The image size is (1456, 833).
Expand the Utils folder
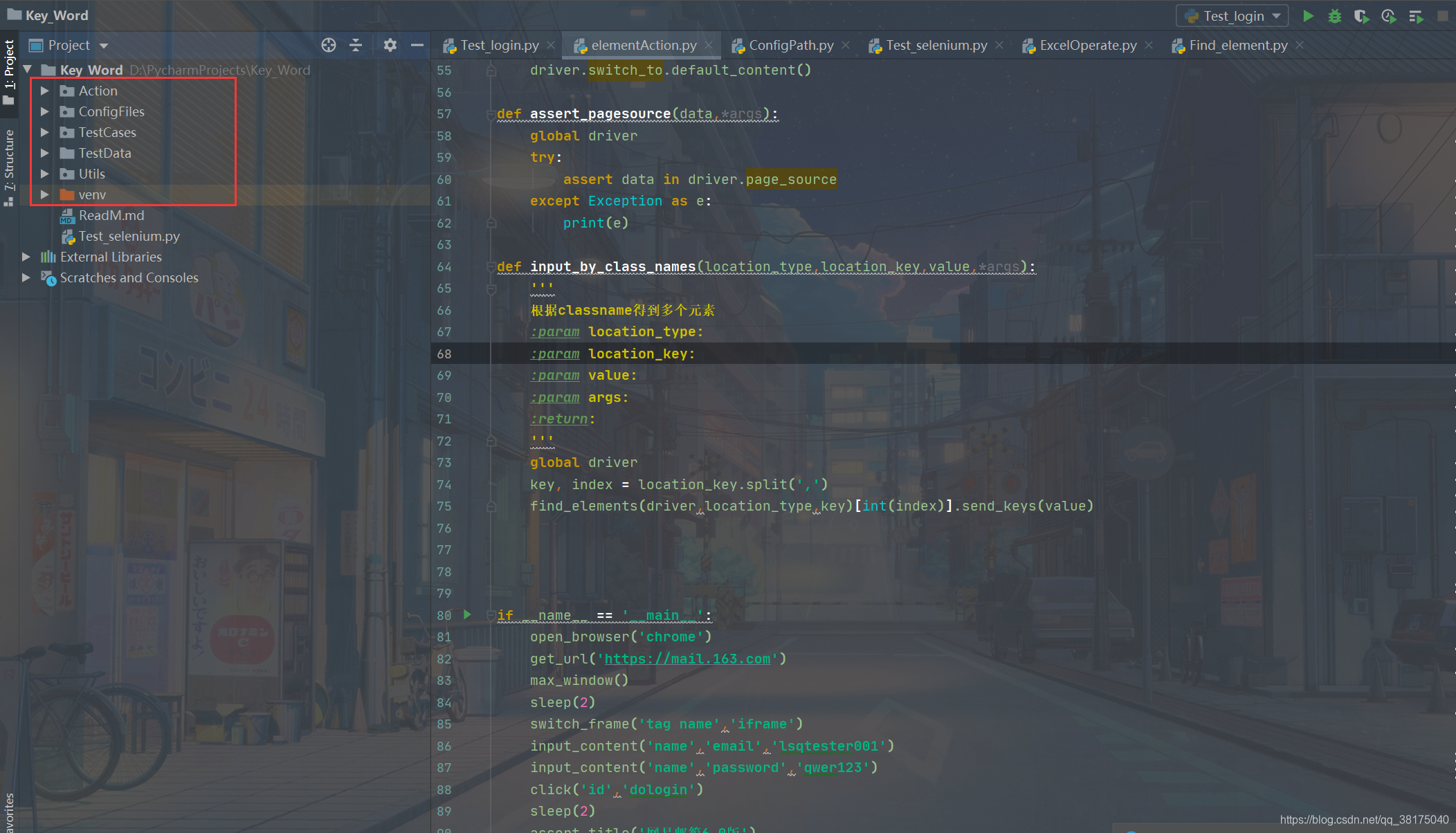pos(45,174)
